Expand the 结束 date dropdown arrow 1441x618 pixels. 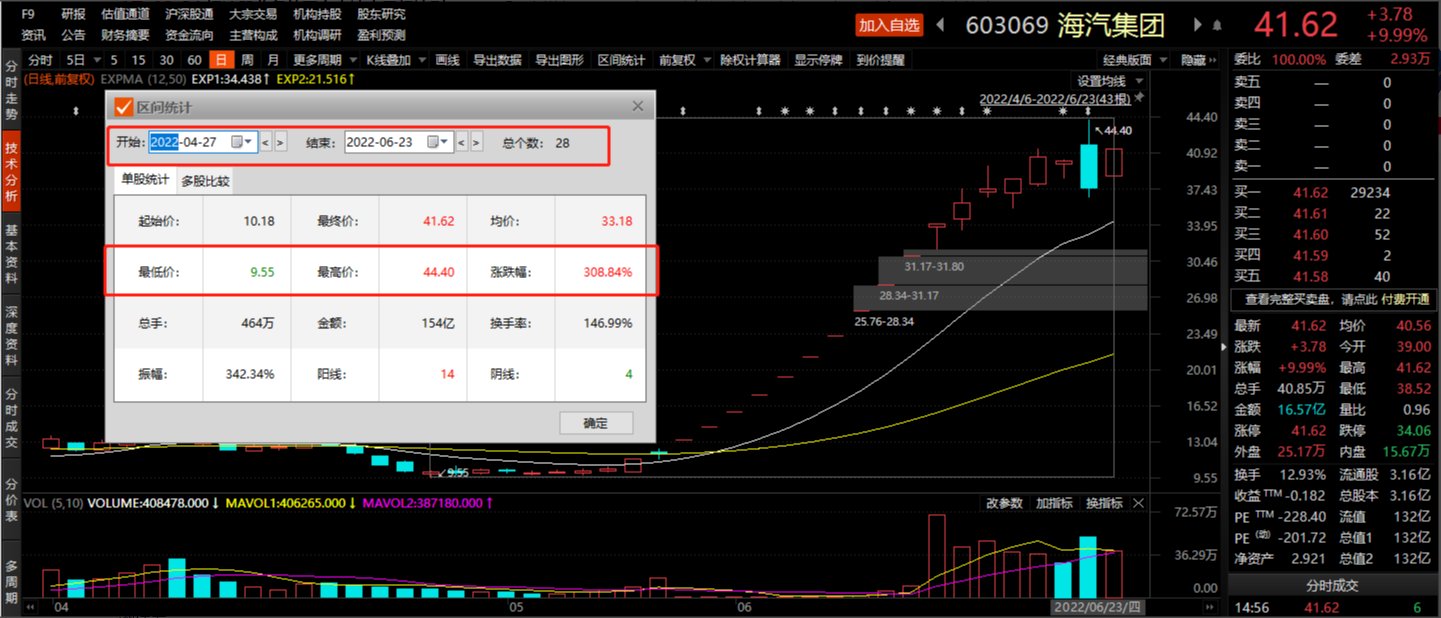coord(445,142)
